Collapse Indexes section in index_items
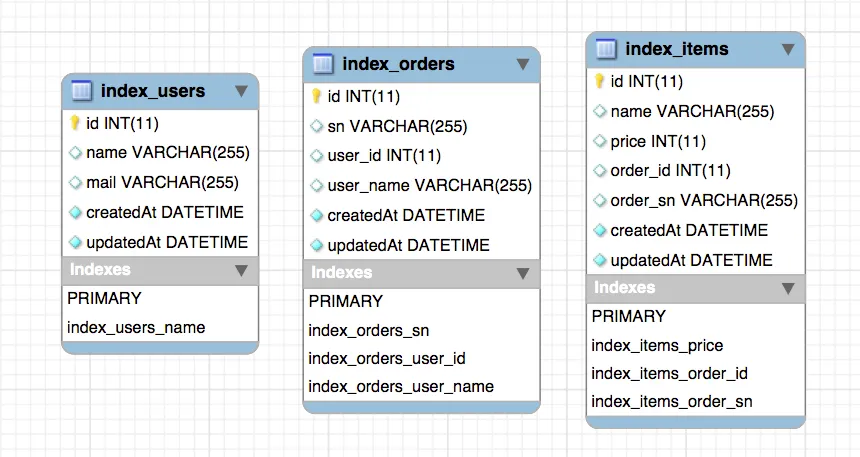The height and width of the screenshot is (457, 860). [788, 289]
